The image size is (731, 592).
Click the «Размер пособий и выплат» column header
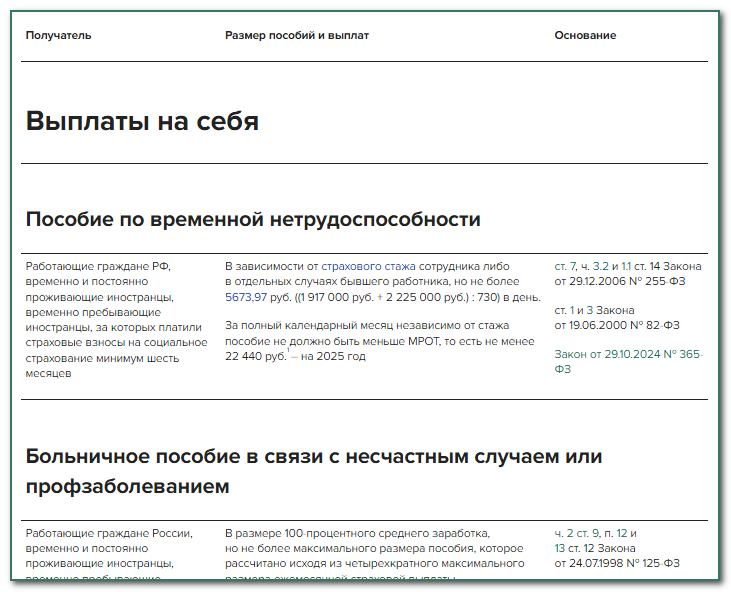(x=297, y=35)
